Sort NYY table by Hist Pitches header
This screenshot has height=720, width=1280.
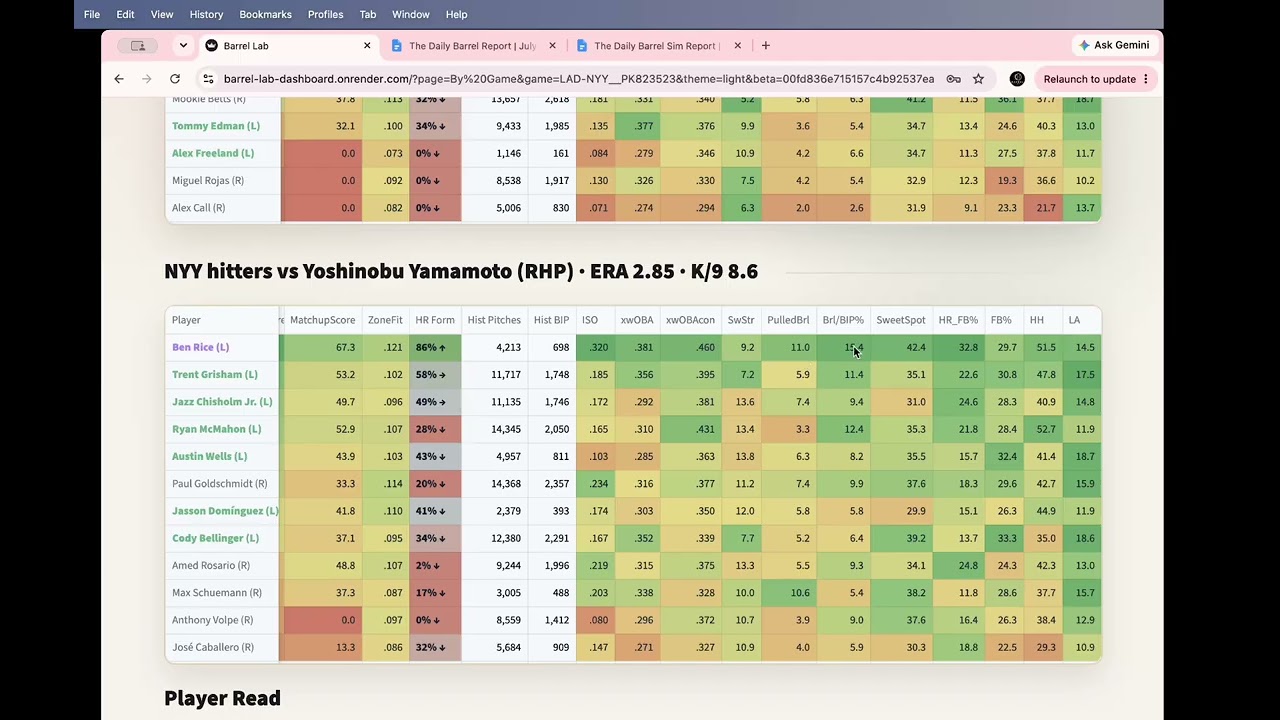494,320
